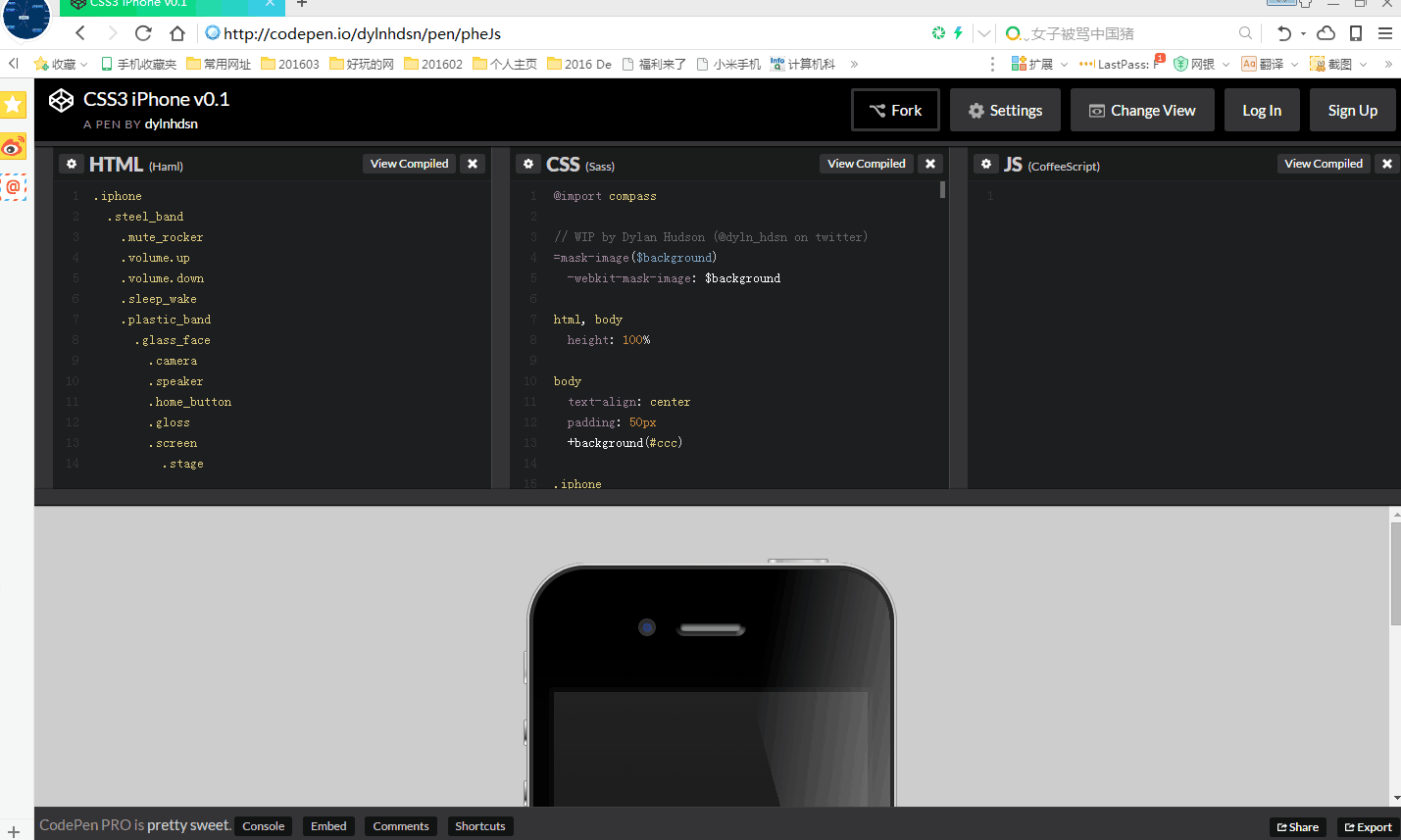Open the 手机收藏夹 bookmark
This screenshot has width=1401, height=840.
[138, 64]
